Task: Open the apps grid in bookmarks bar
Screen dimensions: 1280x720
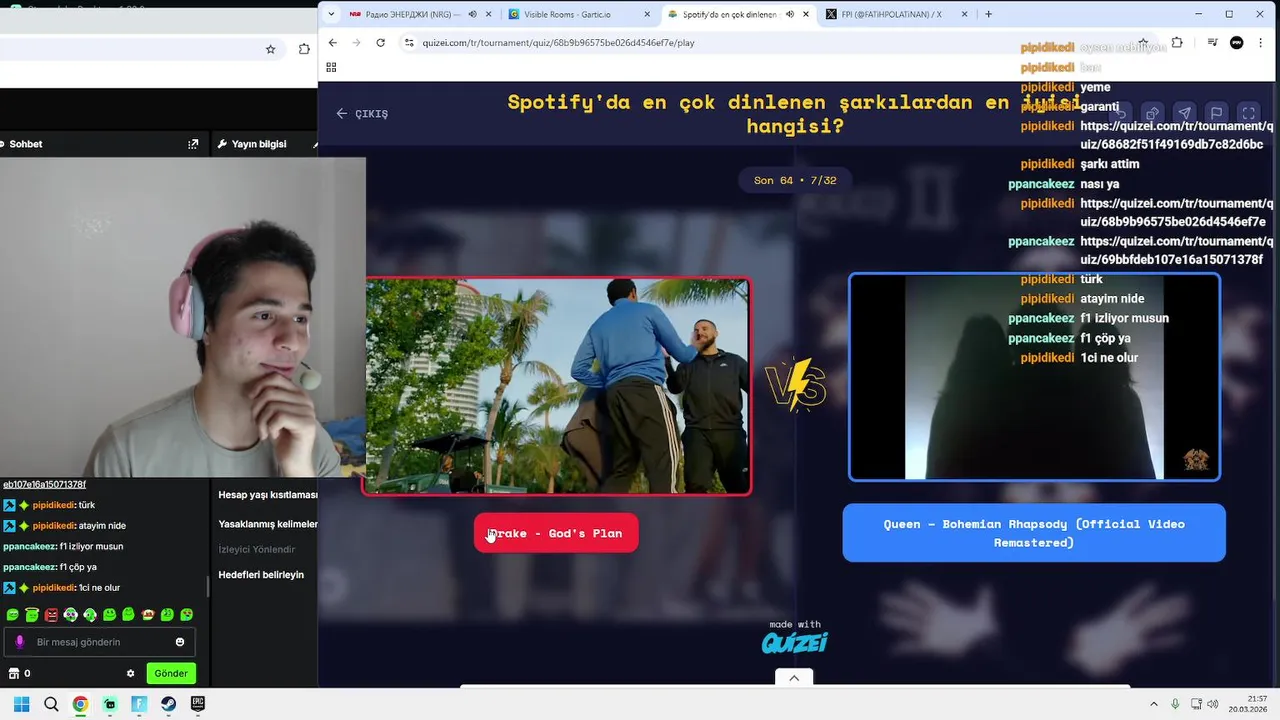Action: click(331, 67)
